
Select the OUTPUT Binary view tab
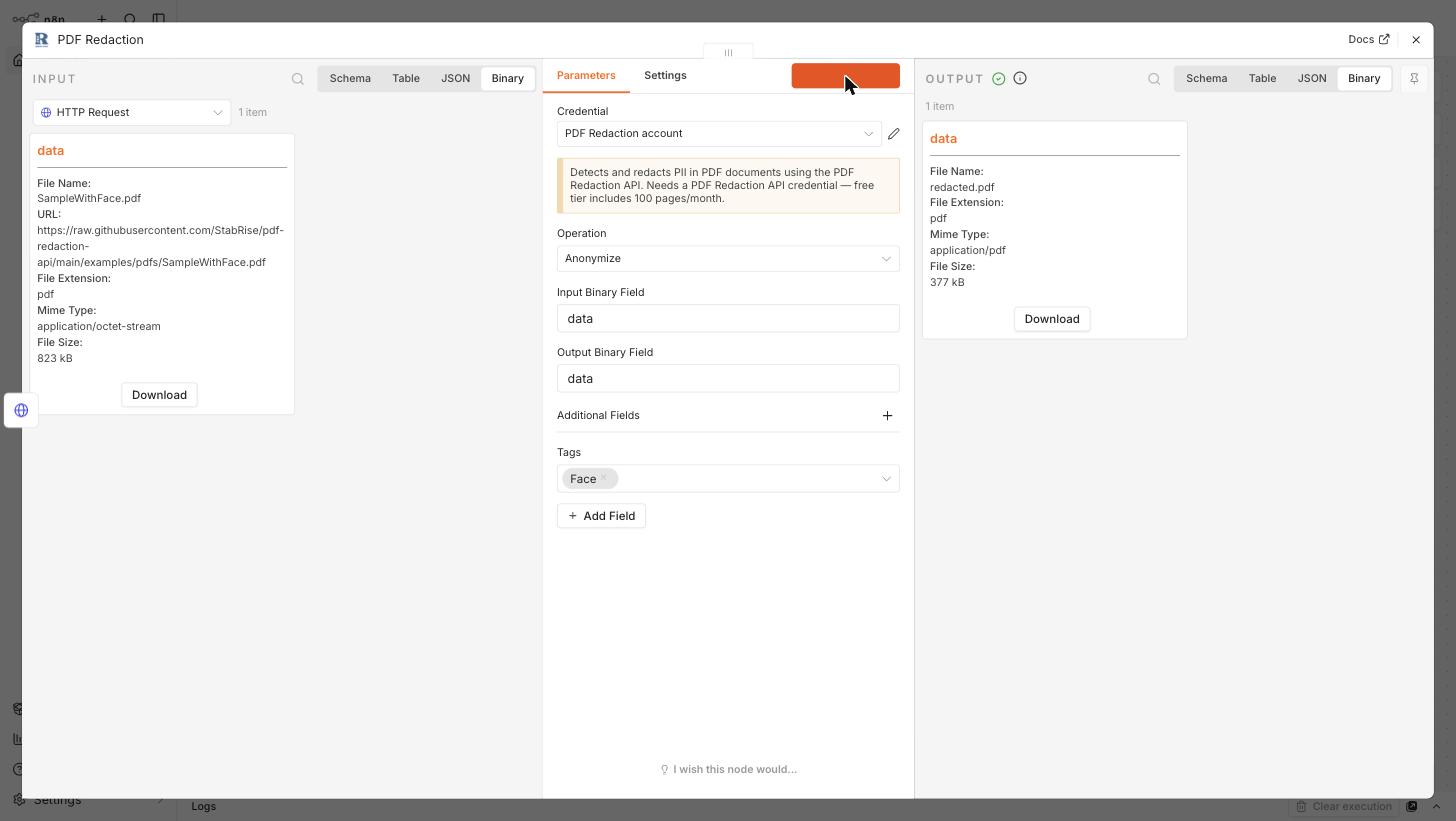tap(1364, 78)
